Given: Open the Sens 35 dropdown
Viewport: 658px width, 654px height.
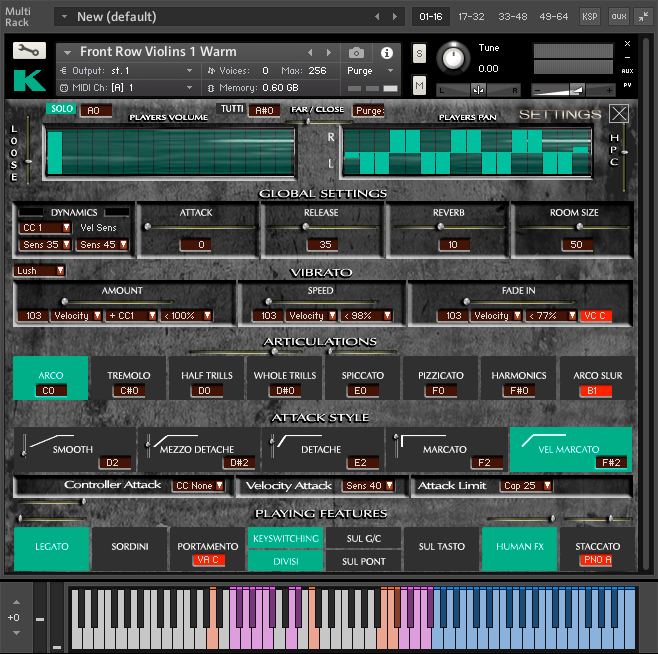Looking at the screenshot, I should click(x=45, y=244).
